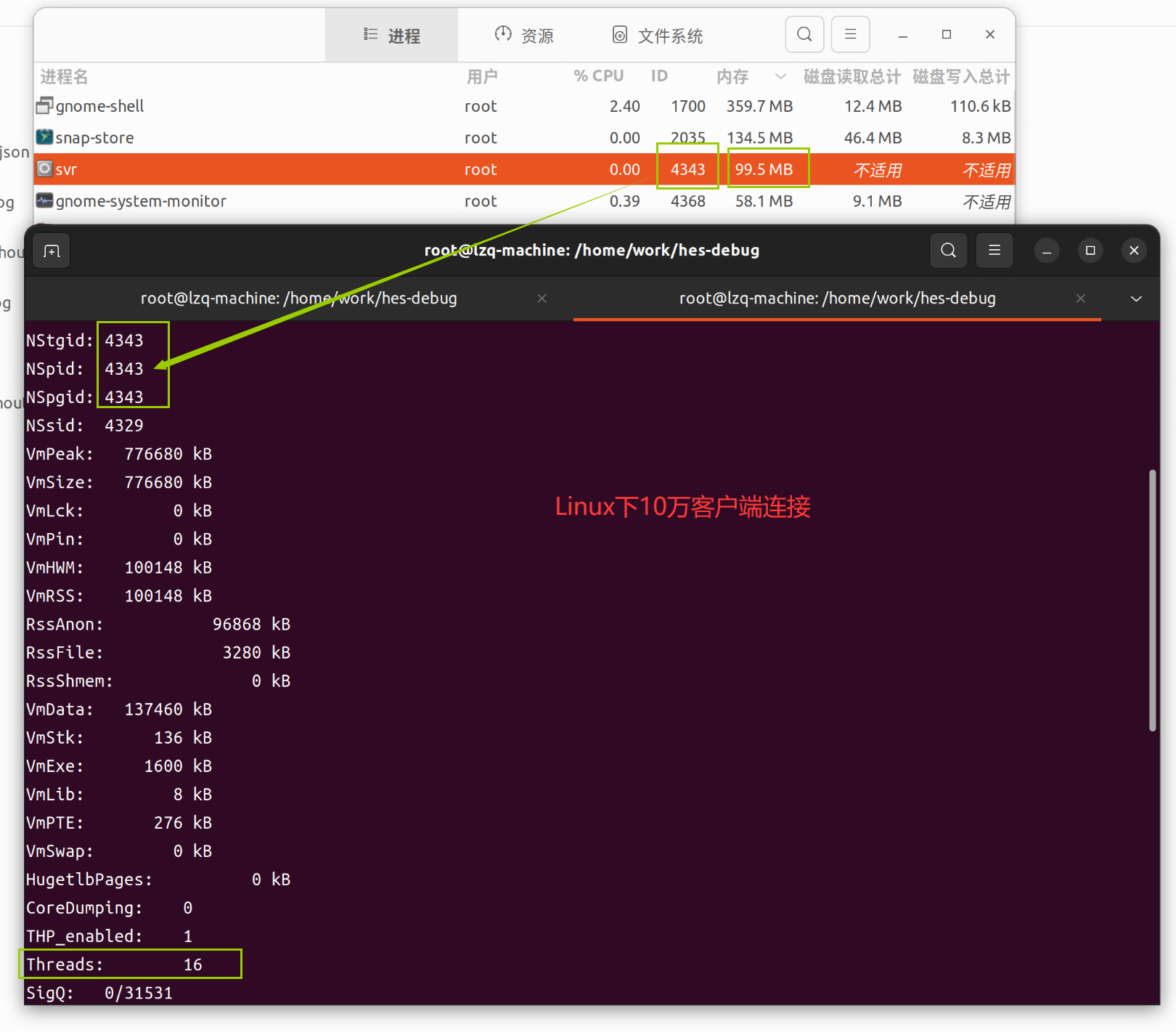
Task: Select the svr process row
Action: 290,169
